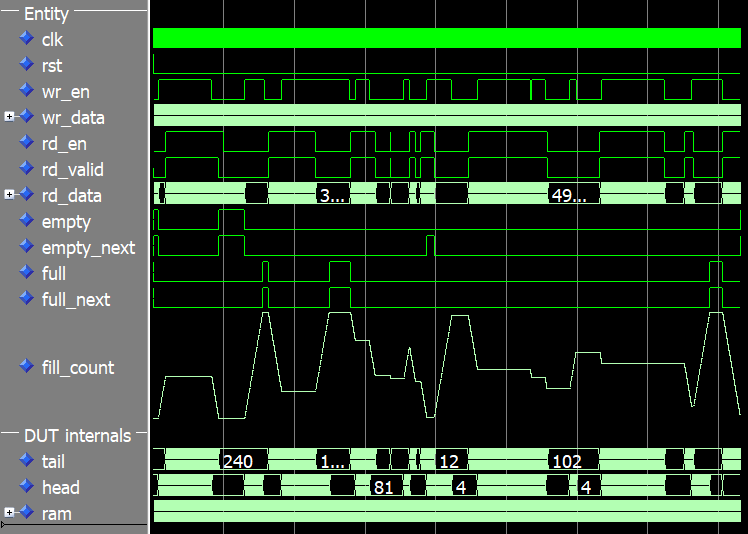Select the full_next signal label
The width and height of the screenshot is (748, 534).
click(x=76, y=299)
